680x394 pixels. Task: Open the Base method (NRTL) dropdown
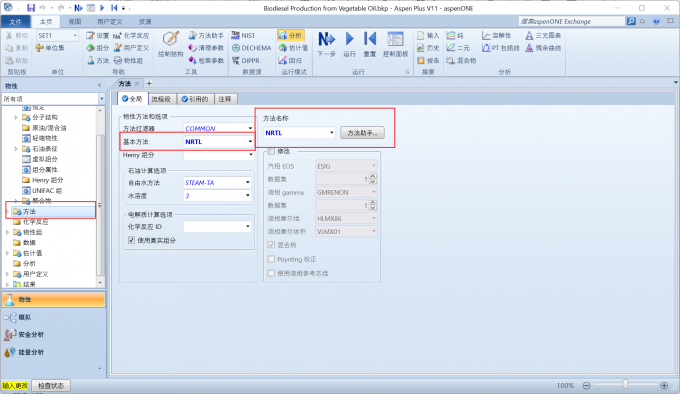click(x=250, y=142)
